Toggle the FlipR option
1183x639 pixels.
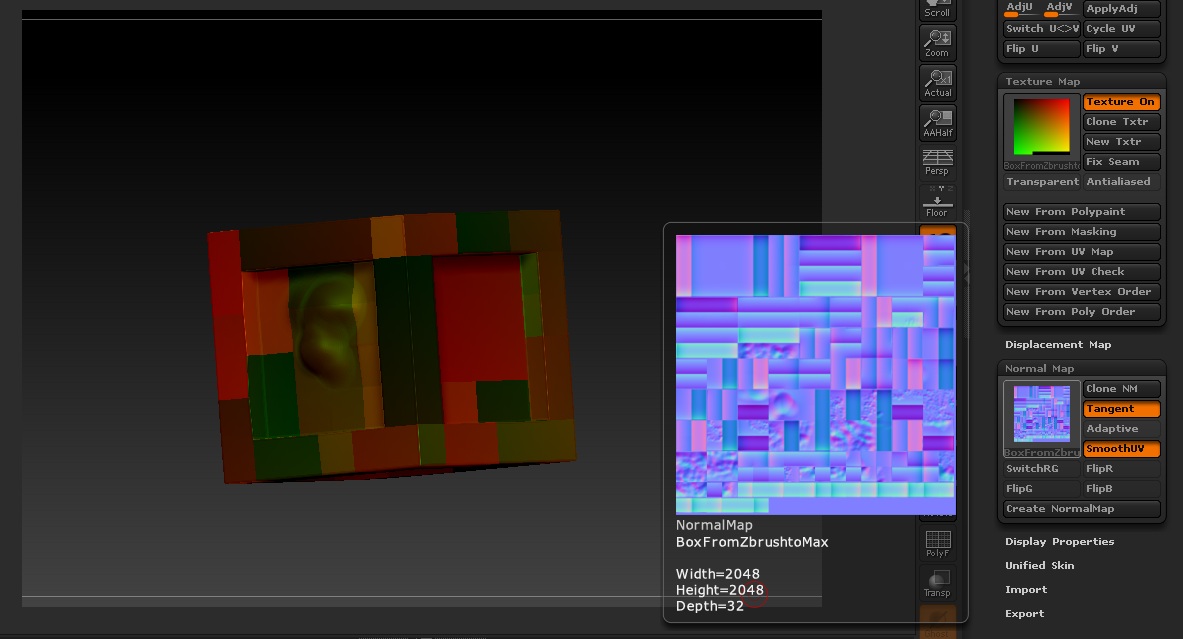tap(1121, 468)
